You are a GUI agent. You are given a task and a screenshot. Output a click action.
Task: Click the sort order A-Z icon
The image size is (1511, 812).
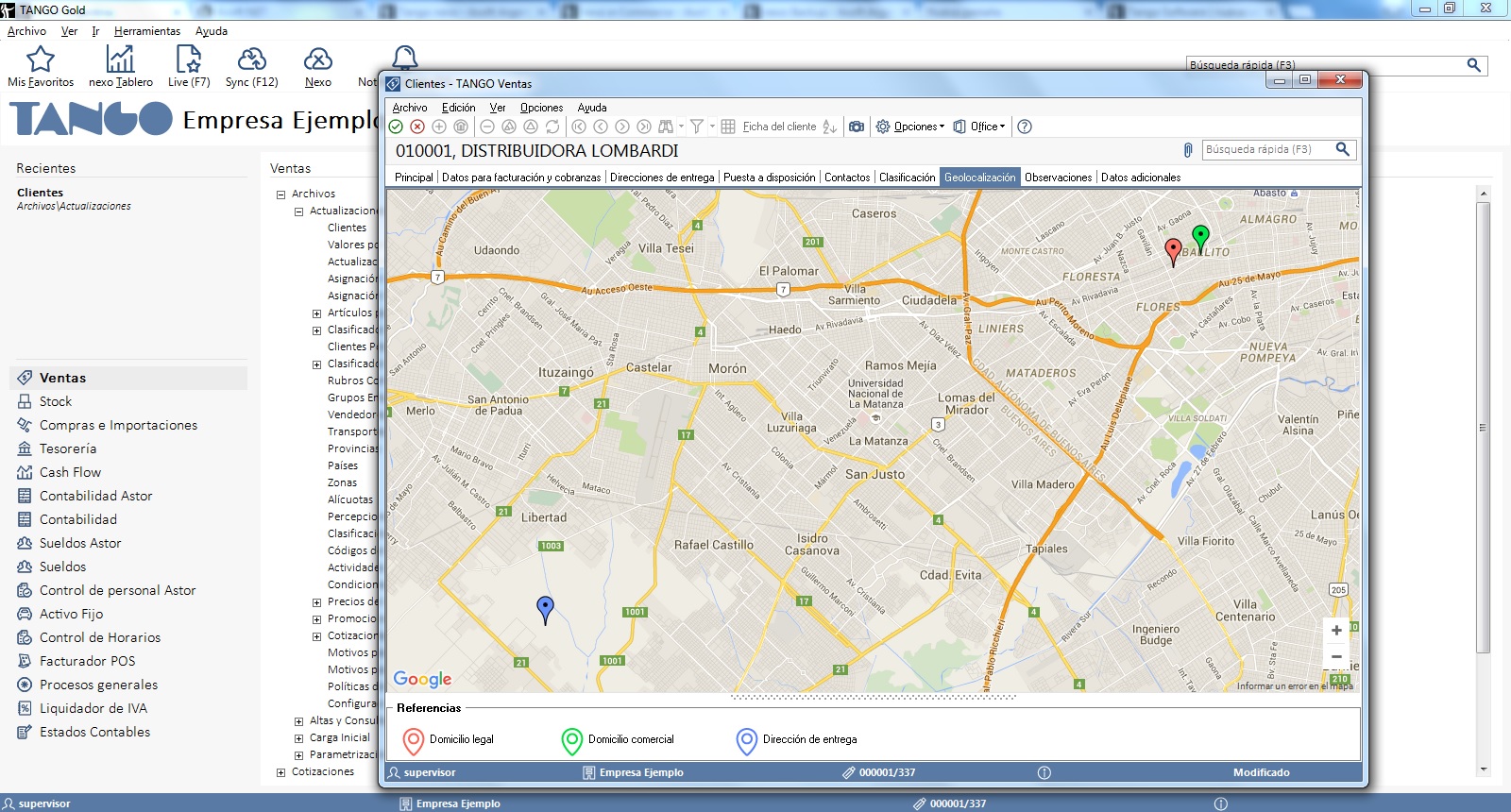click(829, 127)
